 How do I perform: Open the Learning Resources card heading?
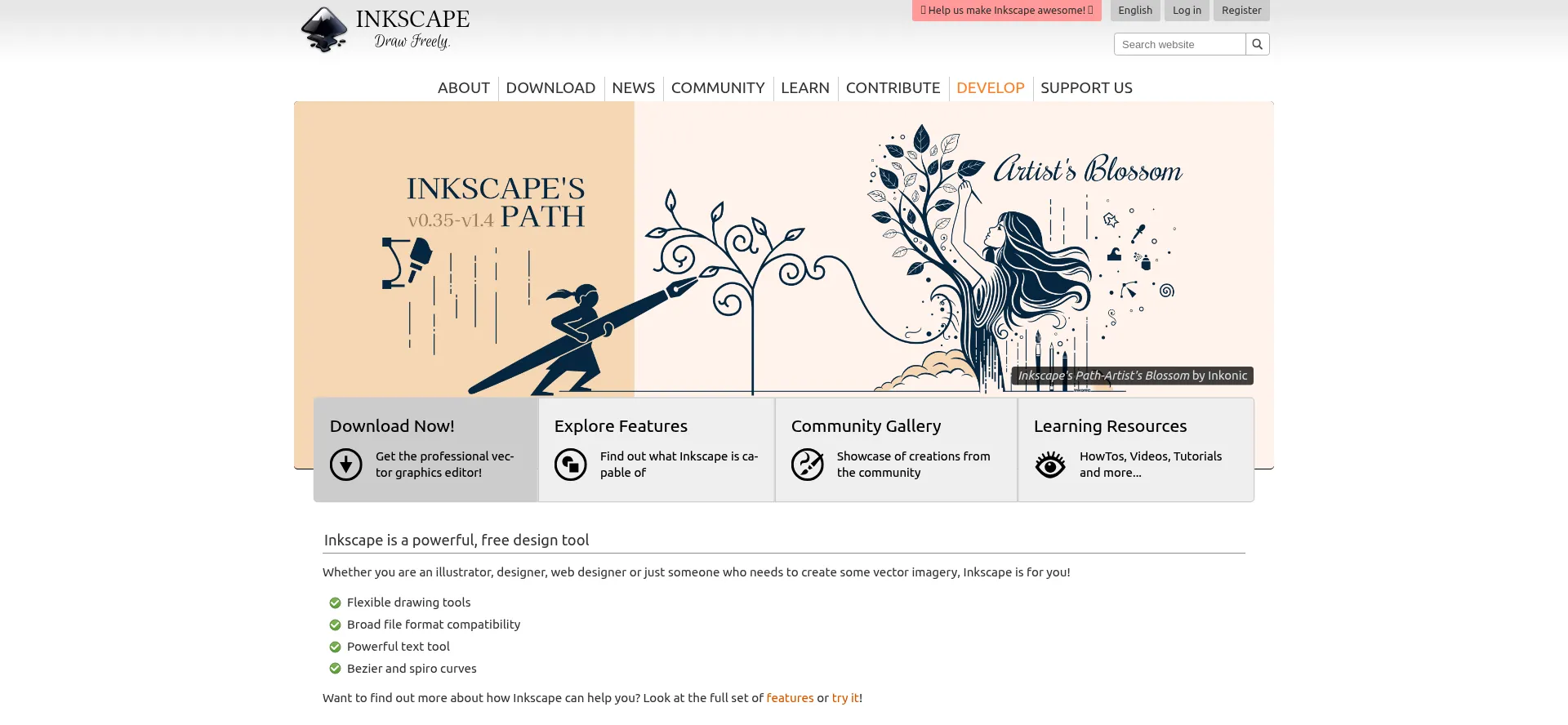point(1111,426)
